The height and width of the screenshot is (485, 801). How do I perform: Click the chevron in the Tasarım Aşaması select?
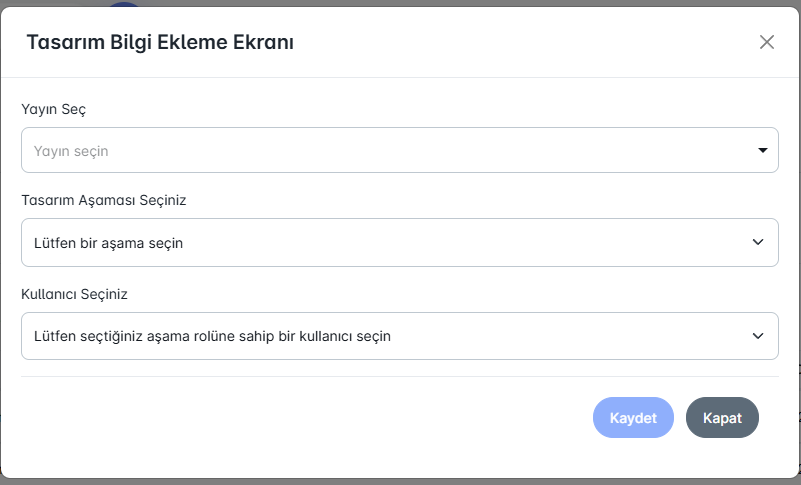758,243
